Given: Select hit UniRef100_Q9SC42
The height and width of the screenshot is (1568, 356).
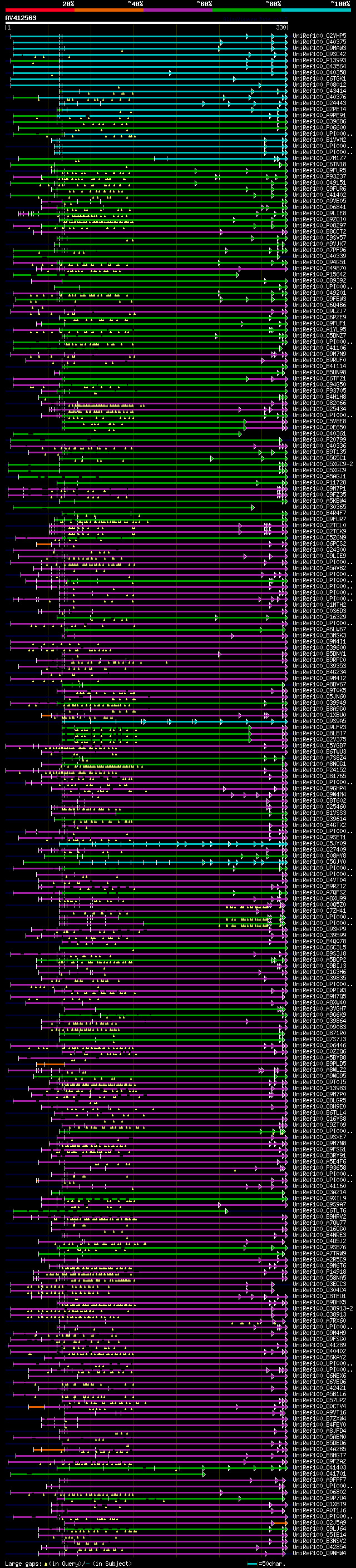Looking at the screenshot, I should click(x=319, y=54).
